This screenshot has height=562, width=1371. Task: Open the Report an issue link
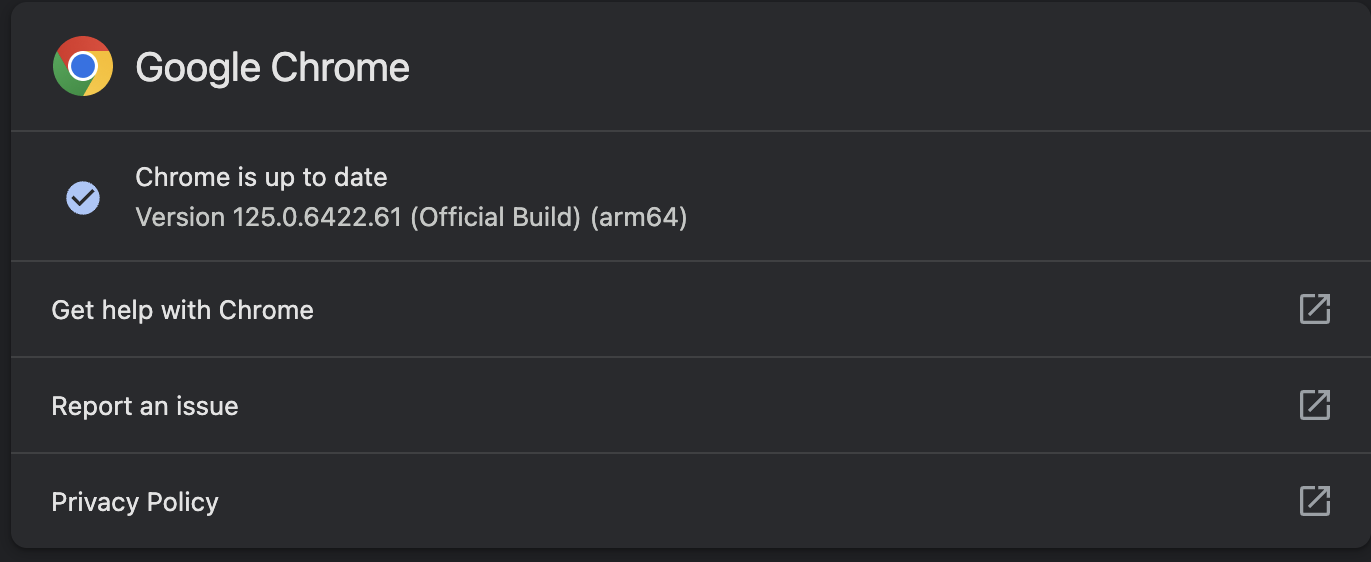click(x=145, y=406)
